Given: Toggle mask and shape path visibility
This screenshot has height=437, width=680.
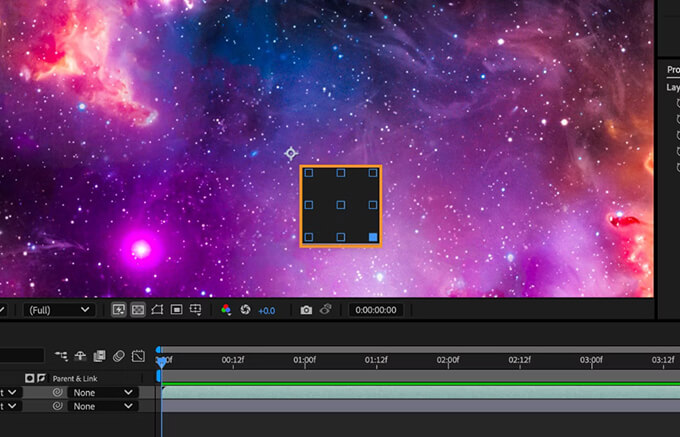Looking at the screenshot, I should 157,310.
